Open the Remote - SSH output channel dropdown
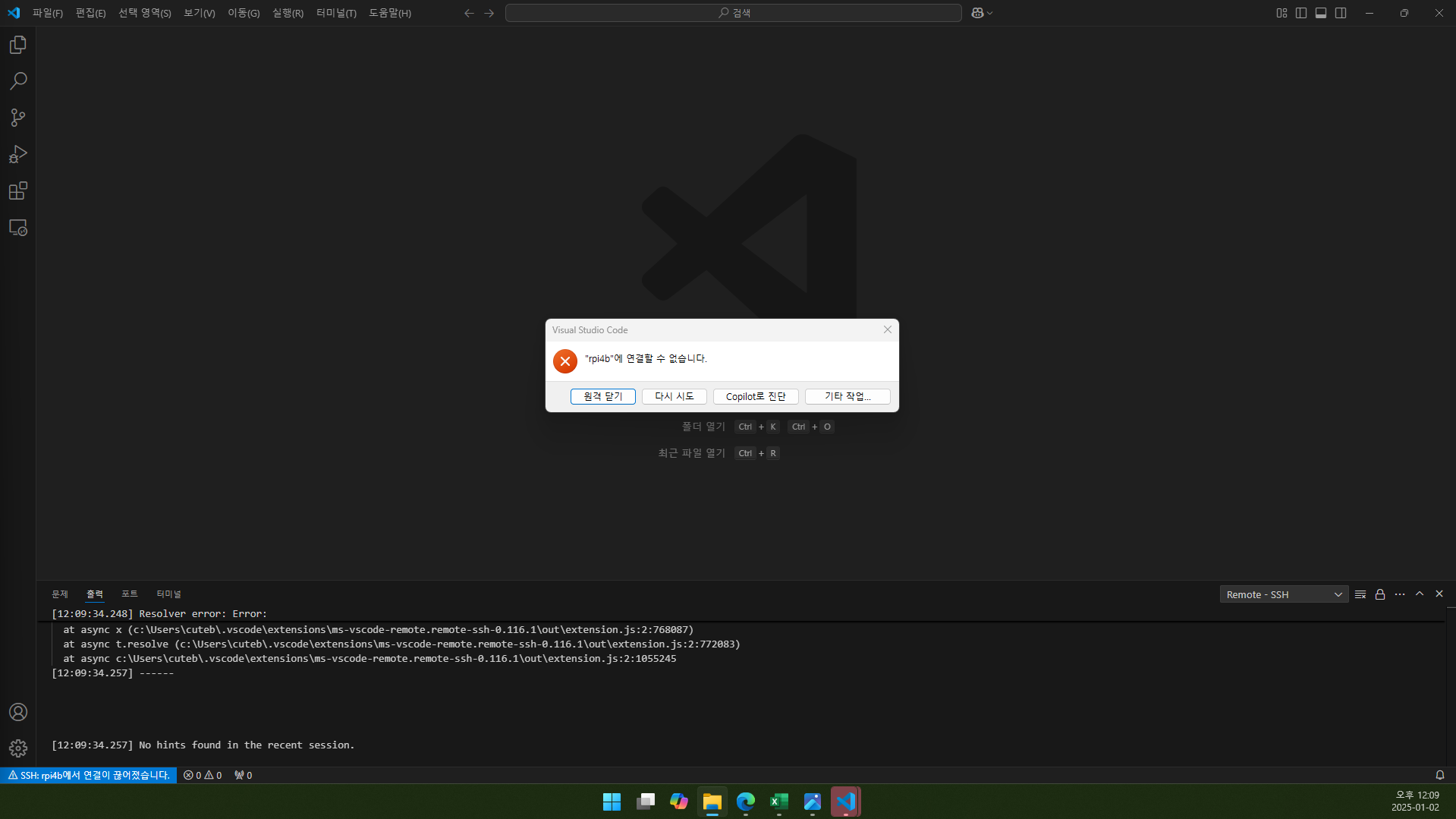 pos(1284,594)
